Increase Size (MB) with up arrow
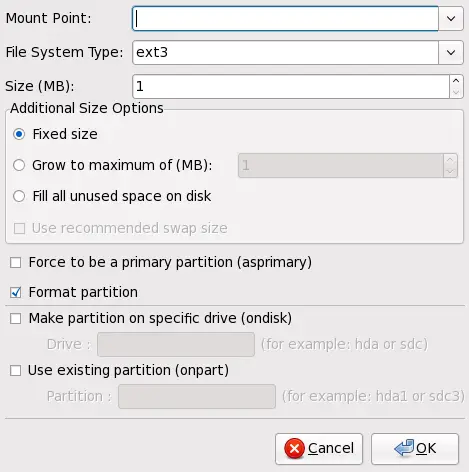 pyautogui.click(x=456, y=81)
